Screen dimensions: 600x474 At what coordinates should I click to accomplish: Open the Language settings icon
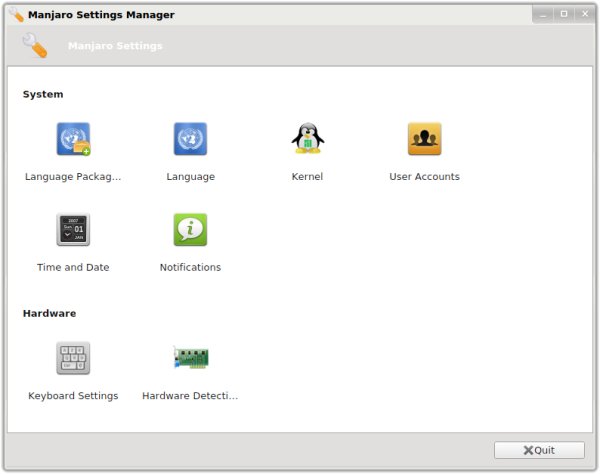190,139
